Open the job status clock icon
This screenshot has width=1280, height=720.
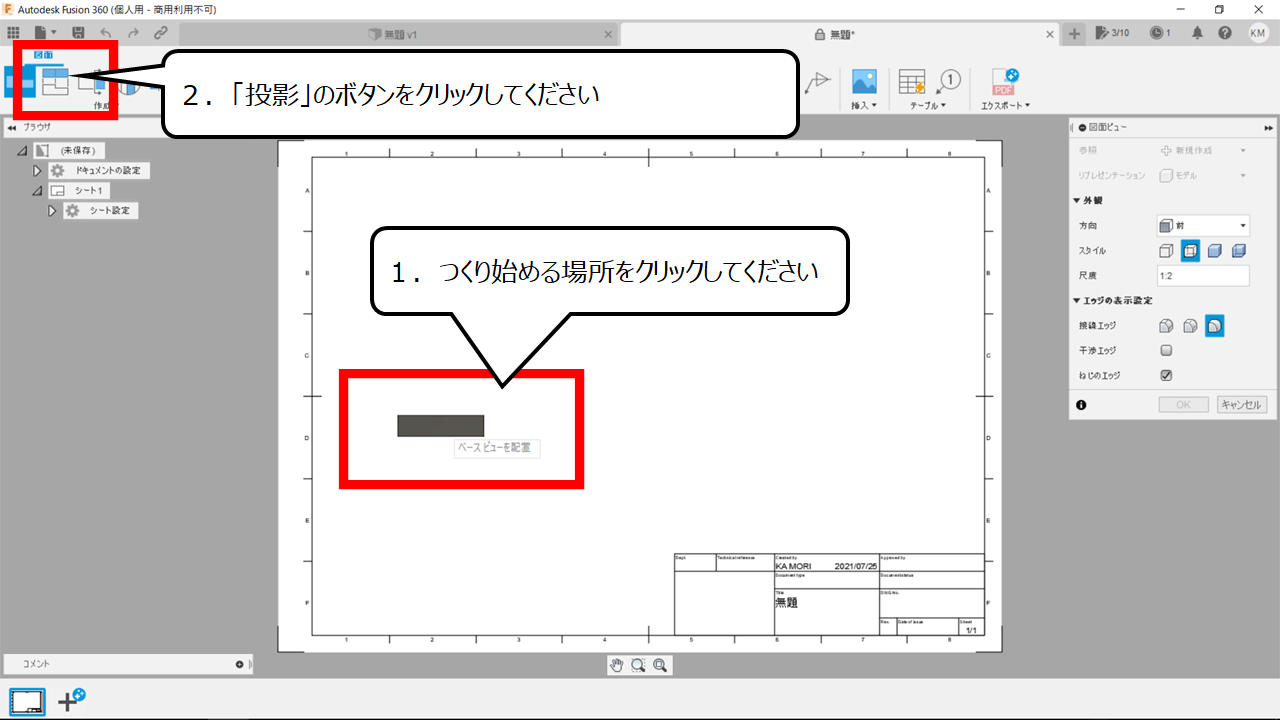[x=1160, y=33]
